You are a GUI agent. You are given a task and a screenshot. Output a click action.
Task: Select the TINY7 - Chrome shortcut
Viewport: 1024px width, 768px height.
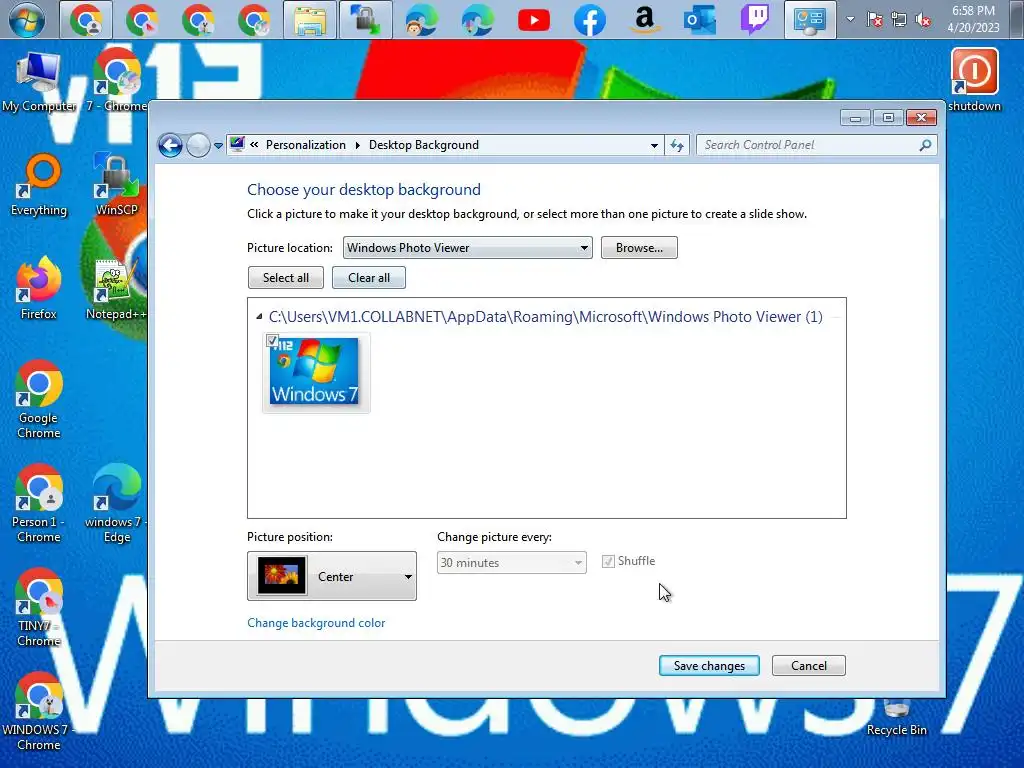pyautogui.click(x=39, y=607)
